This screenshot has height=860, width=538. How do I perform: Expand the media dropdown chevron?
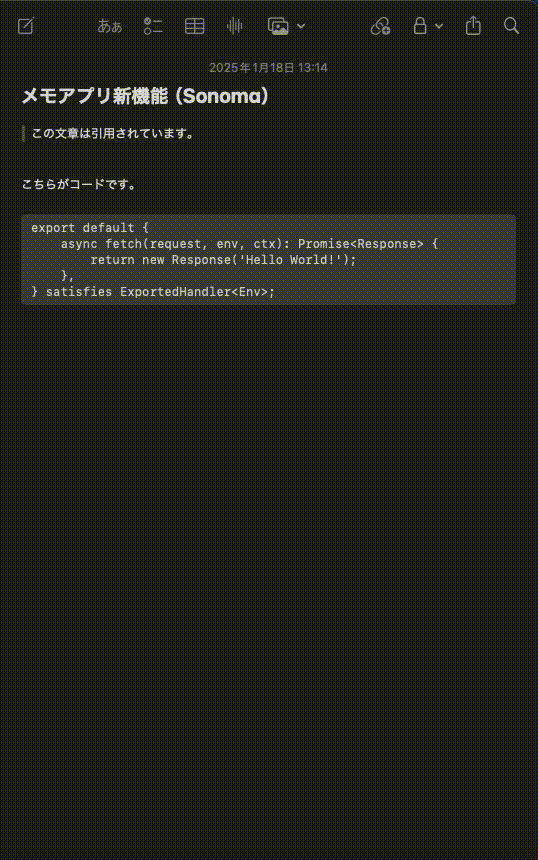(301, 26)
